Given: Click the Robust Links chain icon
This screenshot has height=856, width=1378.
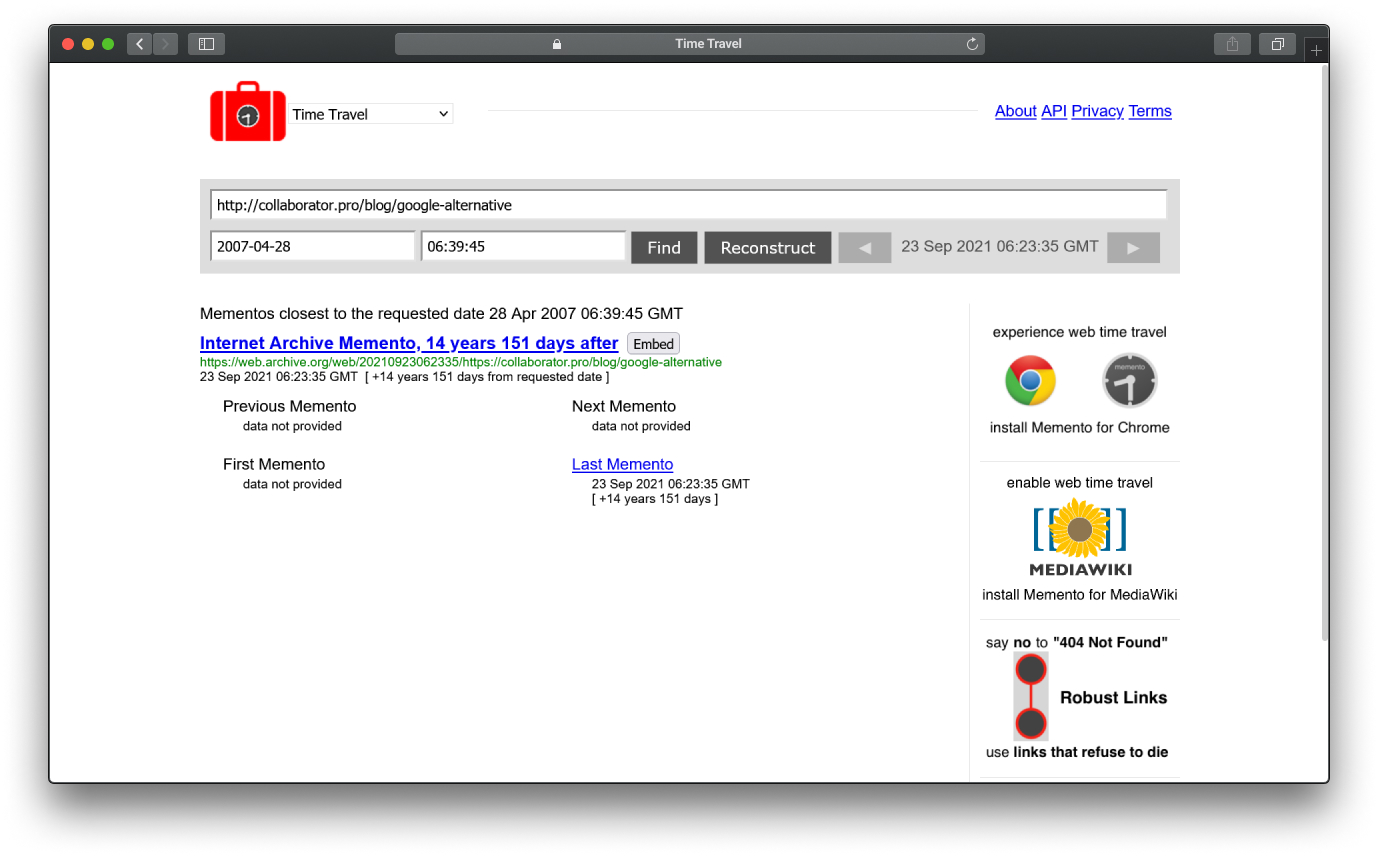Looking at the screenshot, I should tap(1031, 696).
